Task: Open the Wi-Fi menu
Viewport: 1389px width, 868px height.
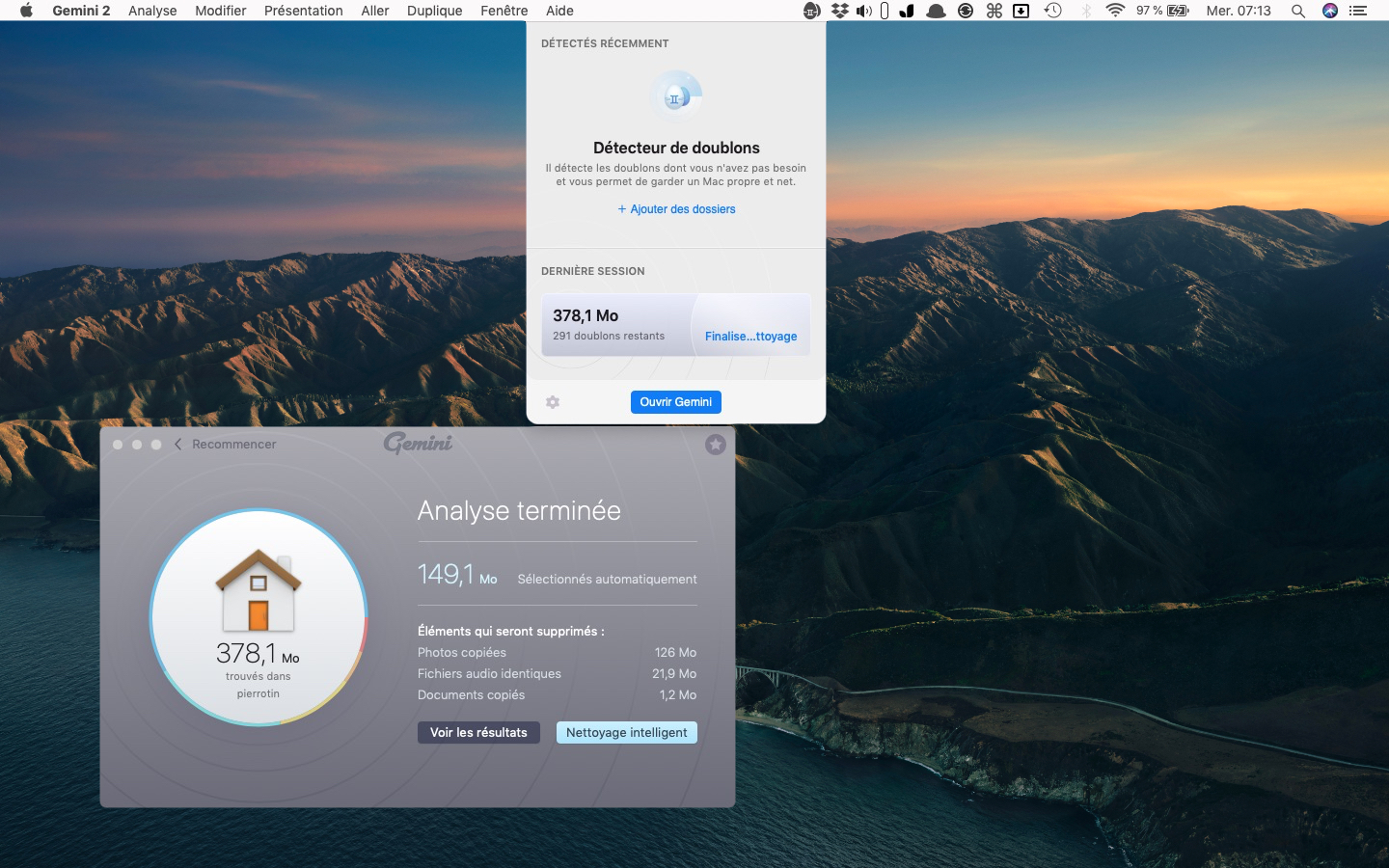Action: [x=1115, y=11]
